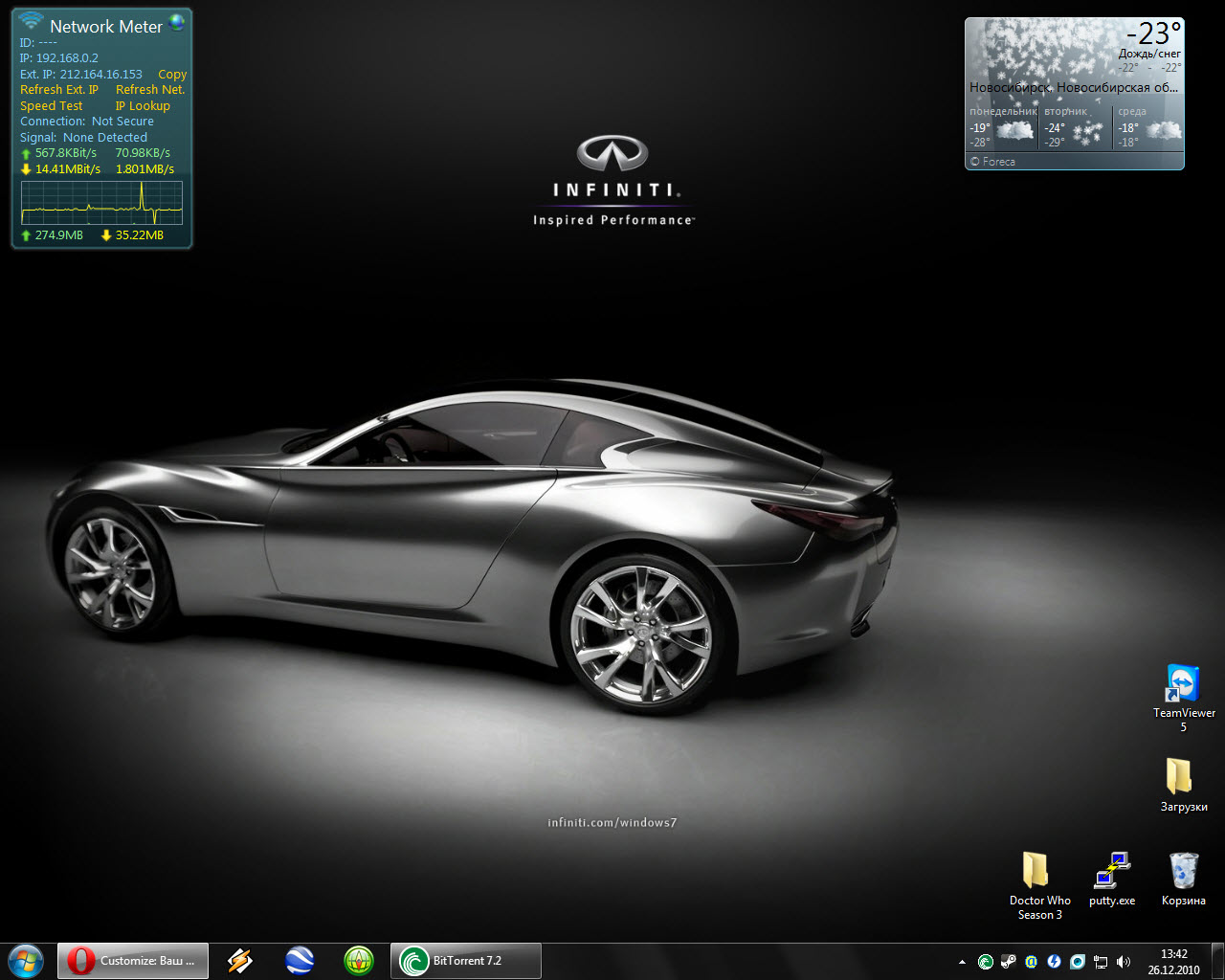The image size is (1225, 980).
Task: Click вторник forecast in weather gadget
Action: [x=1075, y=128]
